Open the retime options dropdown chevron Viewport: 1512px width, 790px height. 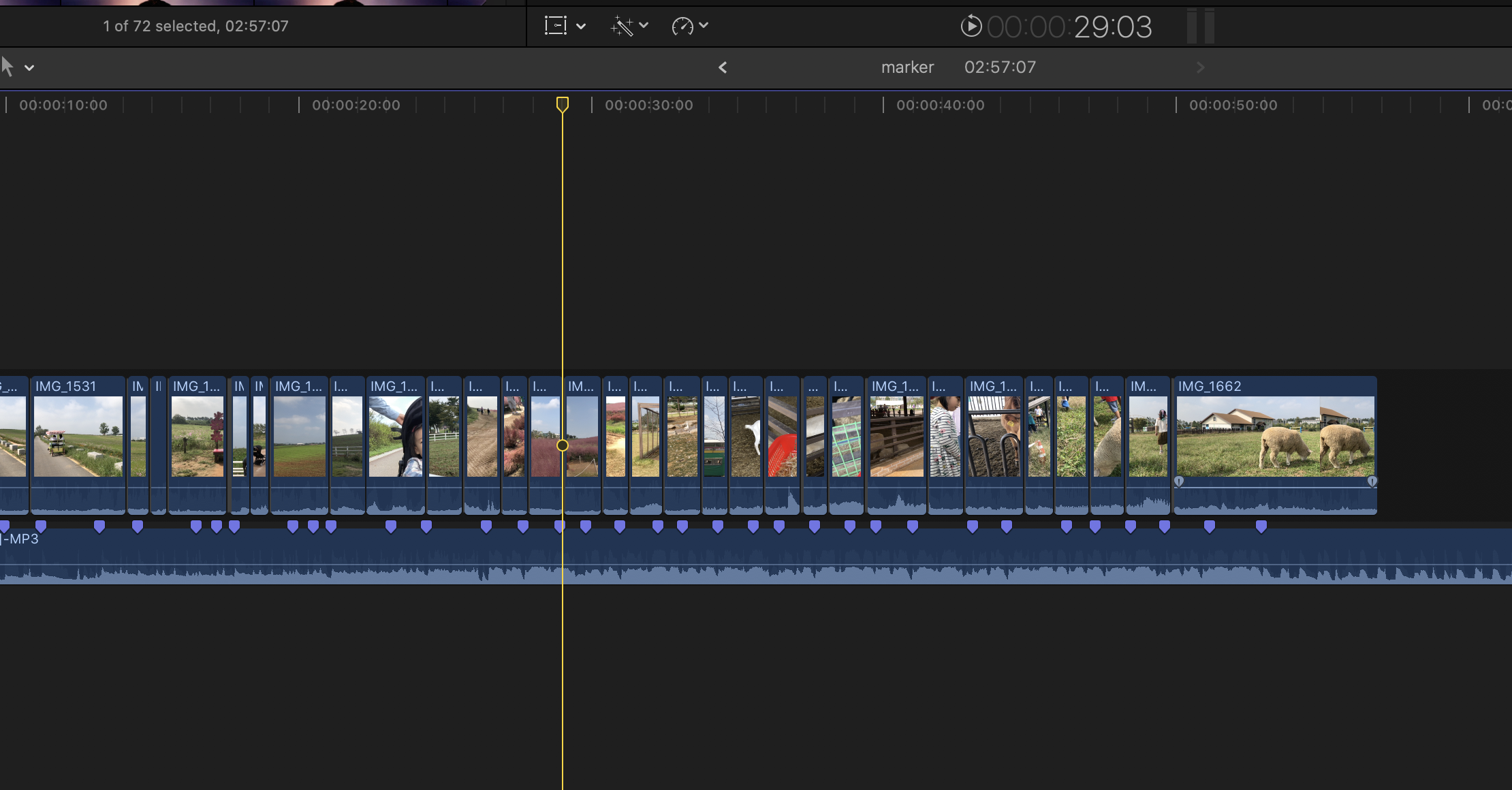tap(704, 26)
